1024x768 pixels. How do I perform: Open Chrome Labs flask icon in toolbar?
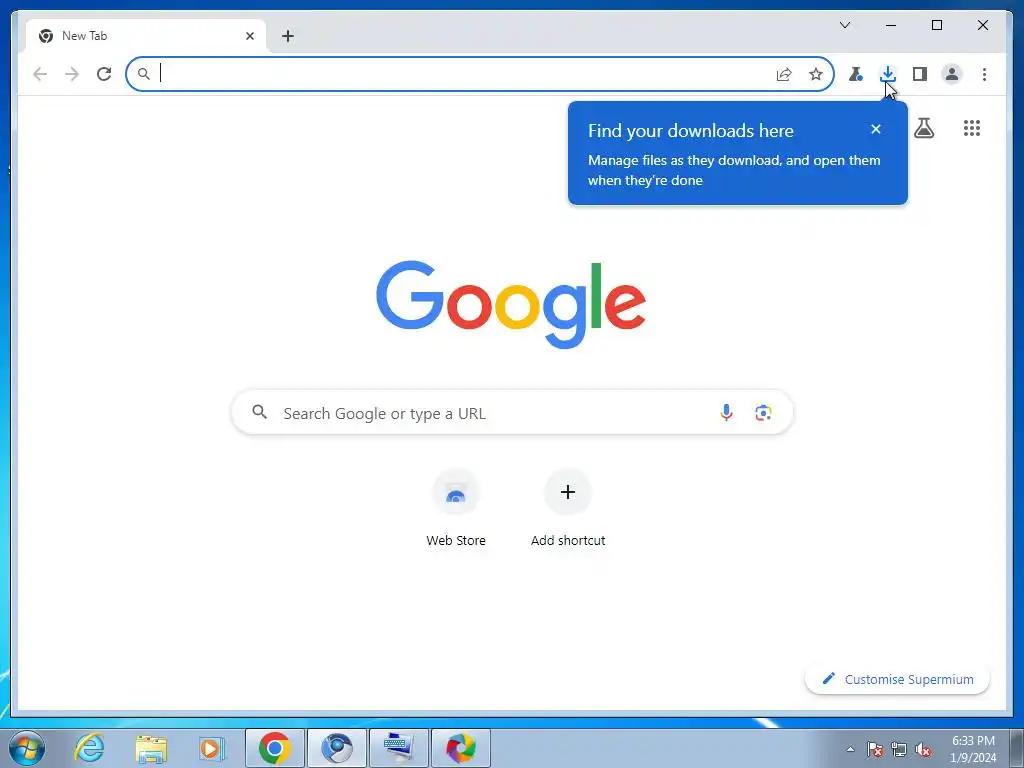(856, 74)
